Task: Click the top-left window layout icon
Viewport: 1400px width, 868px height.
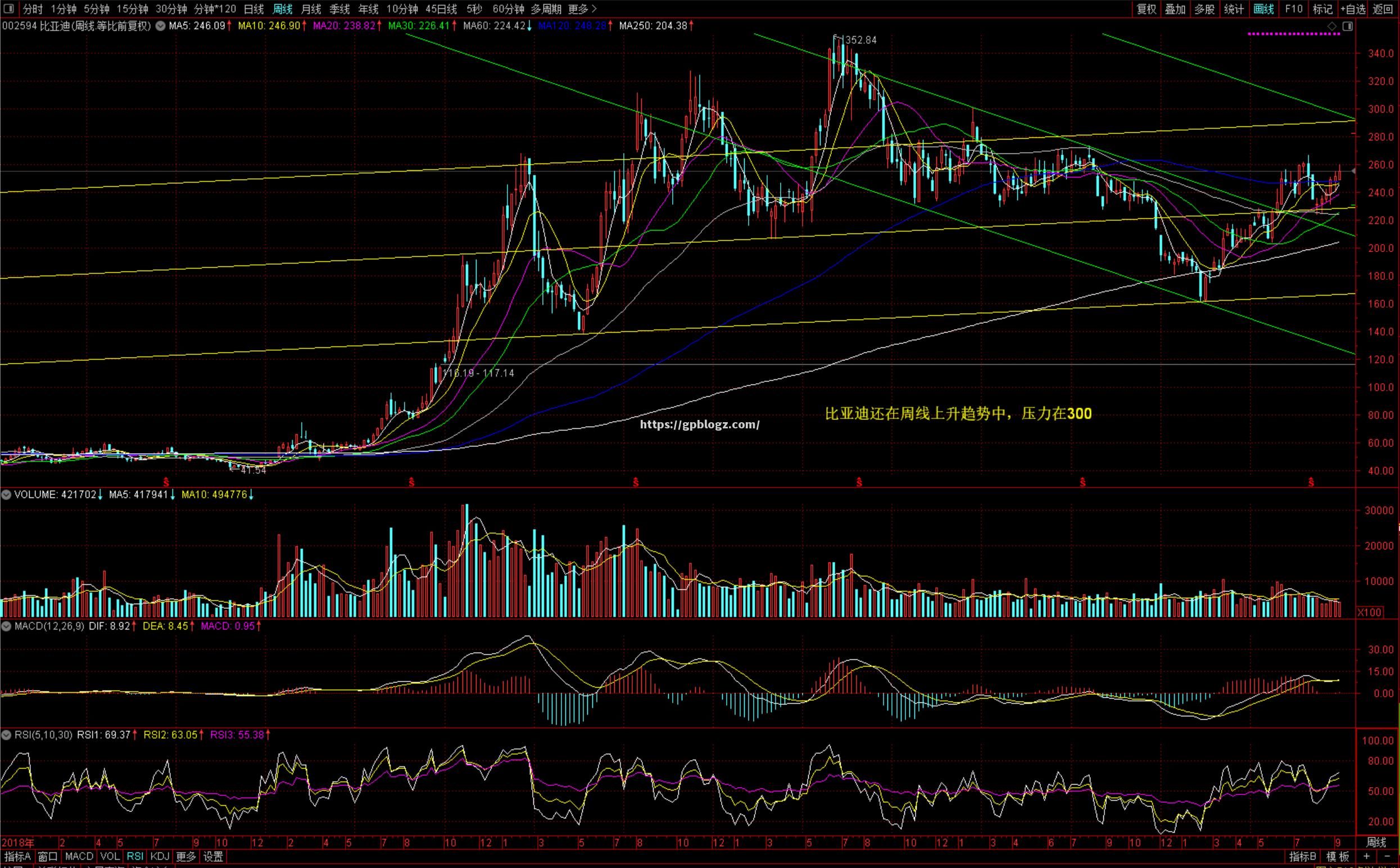Action: click(8, 8)
